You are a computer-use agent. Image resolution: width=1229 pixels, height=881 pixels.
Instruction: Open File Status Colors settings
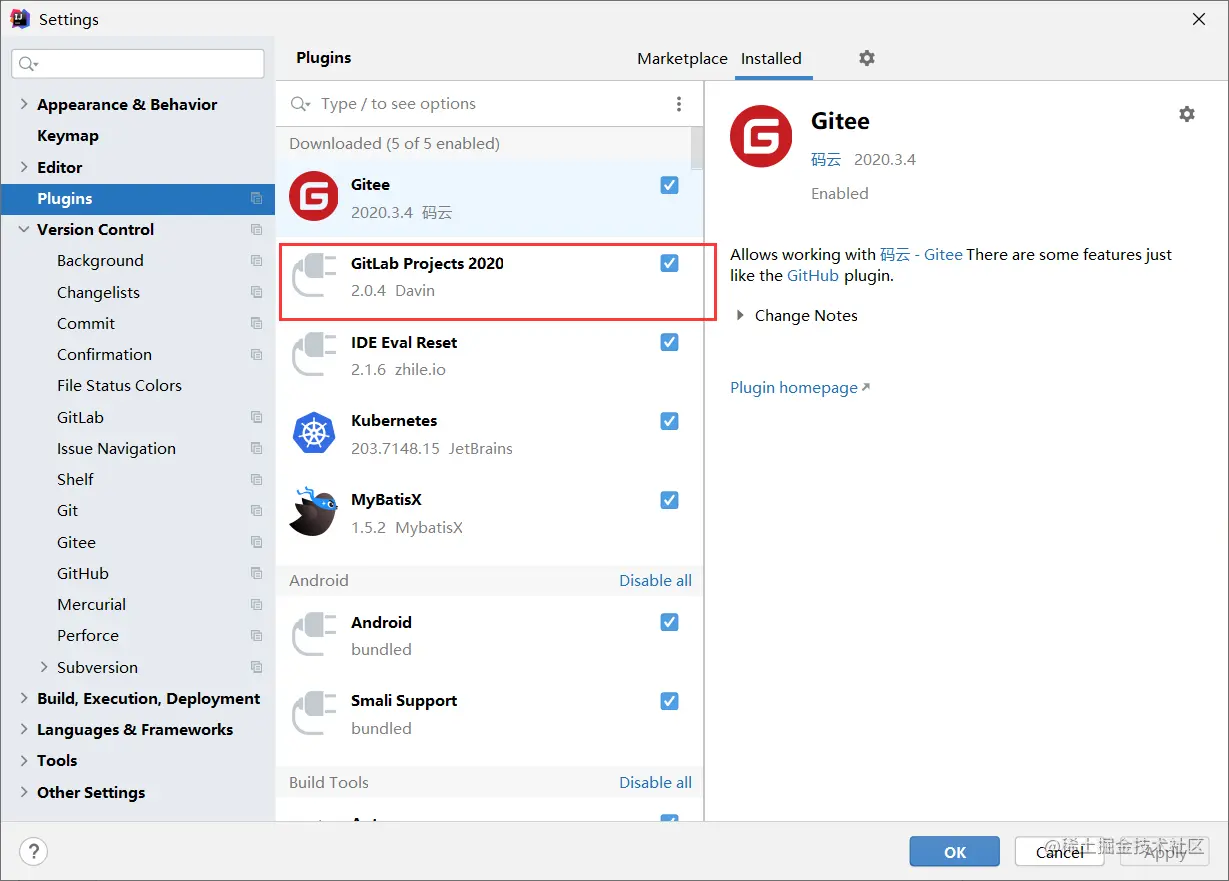tap(119, 385)
